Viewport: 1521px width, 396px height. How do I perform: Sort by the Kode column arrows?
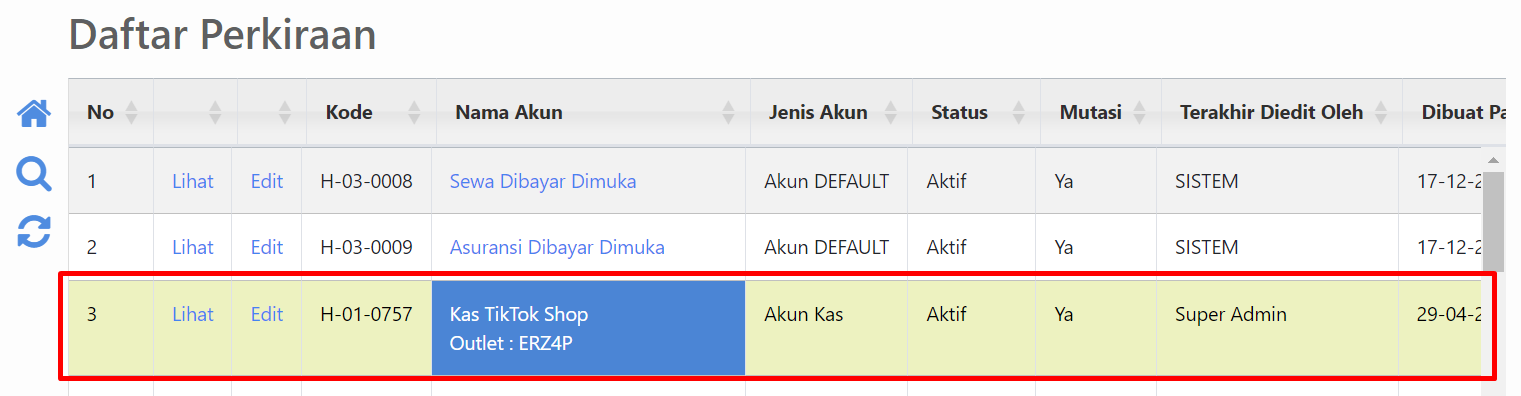pos(414,113)
